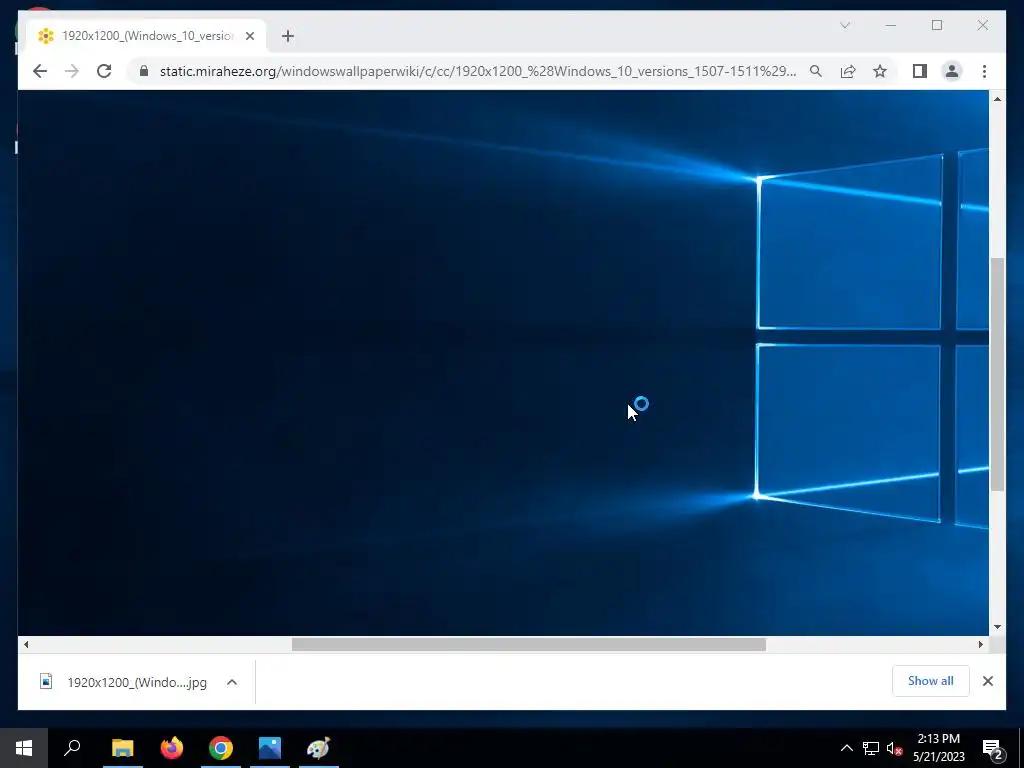Show hidden system tray icons
1024x768 pixels.
pyautogui.click(x=846, y=748)
